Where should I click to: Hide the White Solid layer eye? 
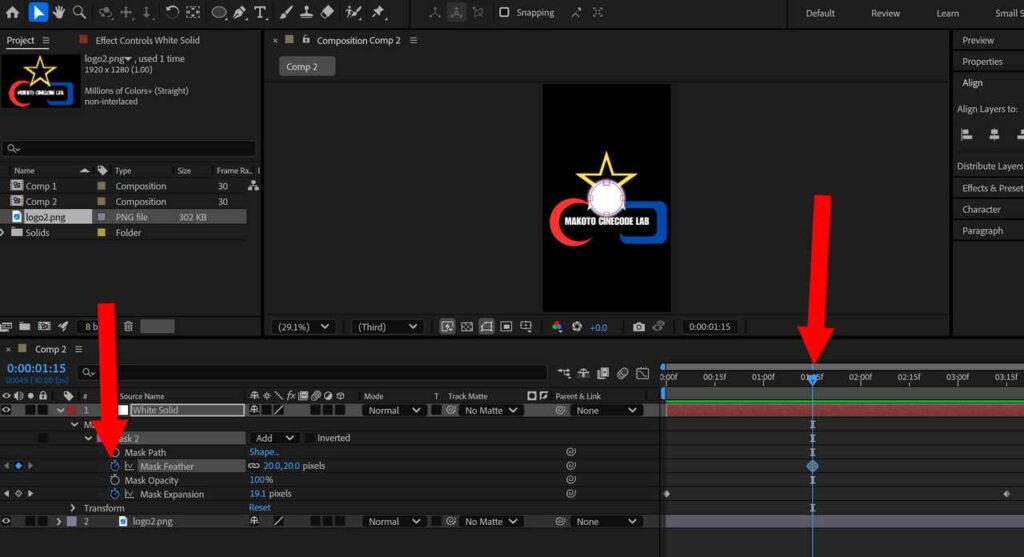coord(7,410)
